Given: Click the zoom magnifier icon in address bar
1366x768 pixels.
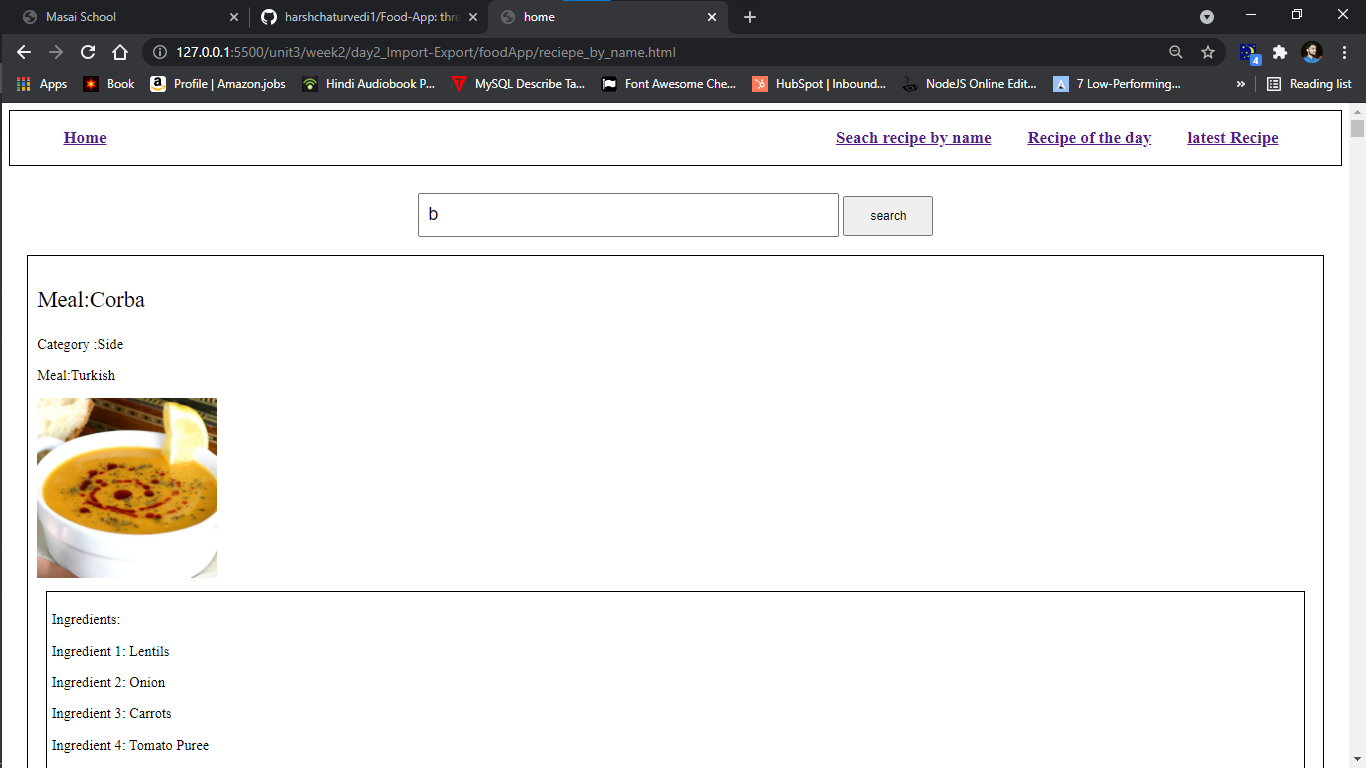Looking at the screenshot, I should click(1176, 52).
